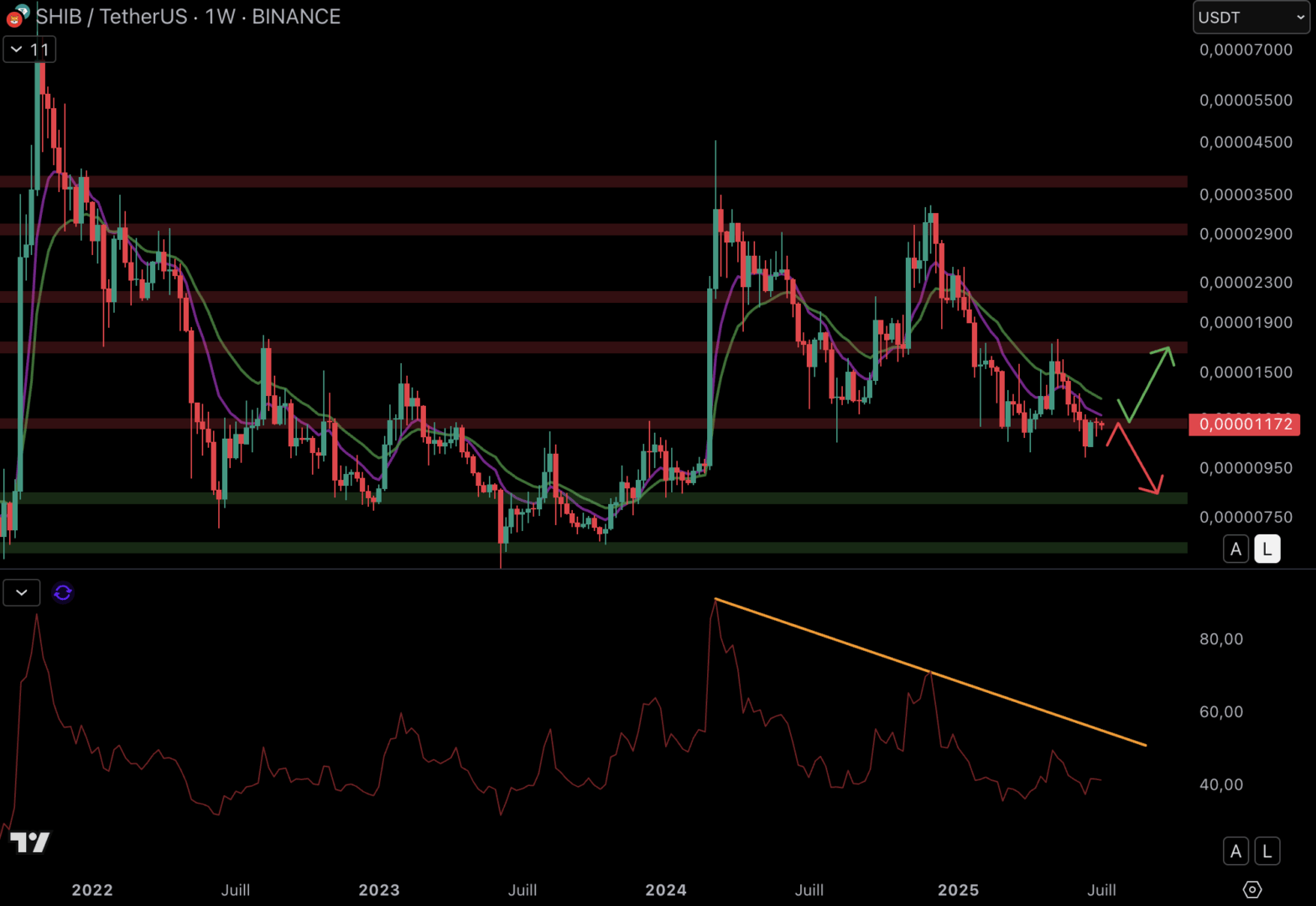1316x906 pixels.
Task: Toggle log scale L on price pane
Action: 1267,549
